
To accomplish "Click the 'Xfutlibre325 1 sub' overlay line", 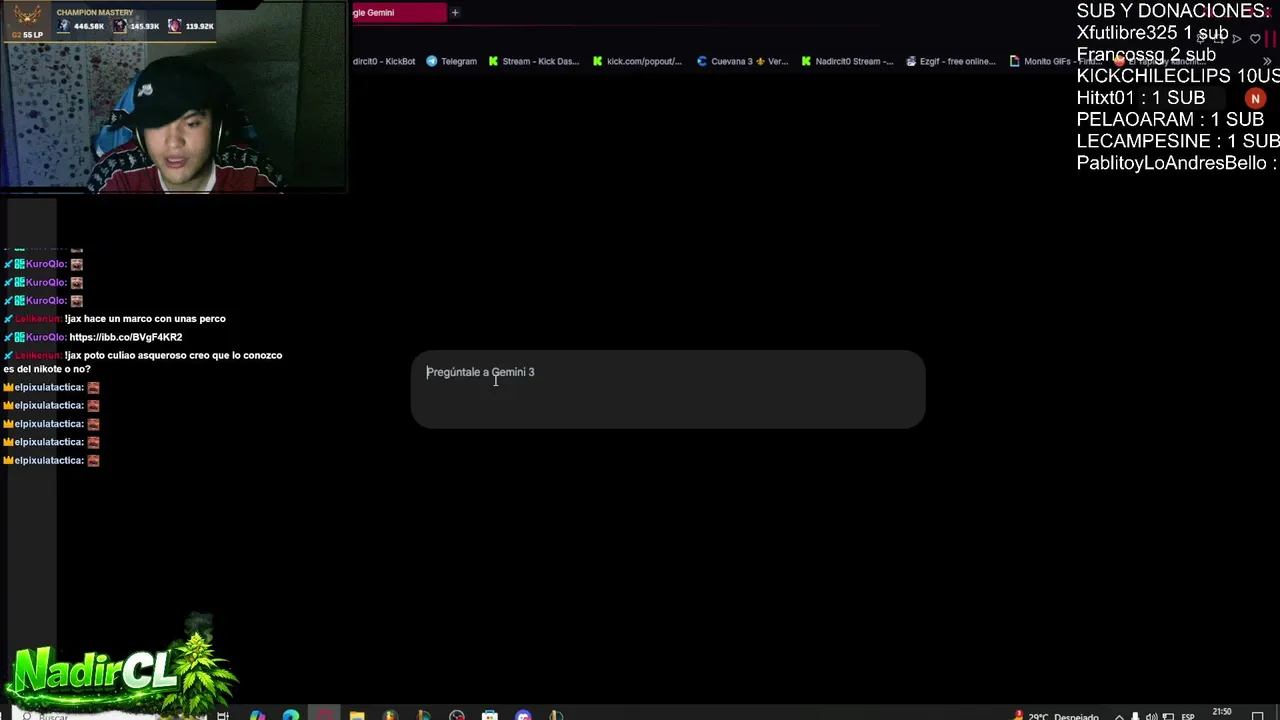I will tap(1152, 33).
